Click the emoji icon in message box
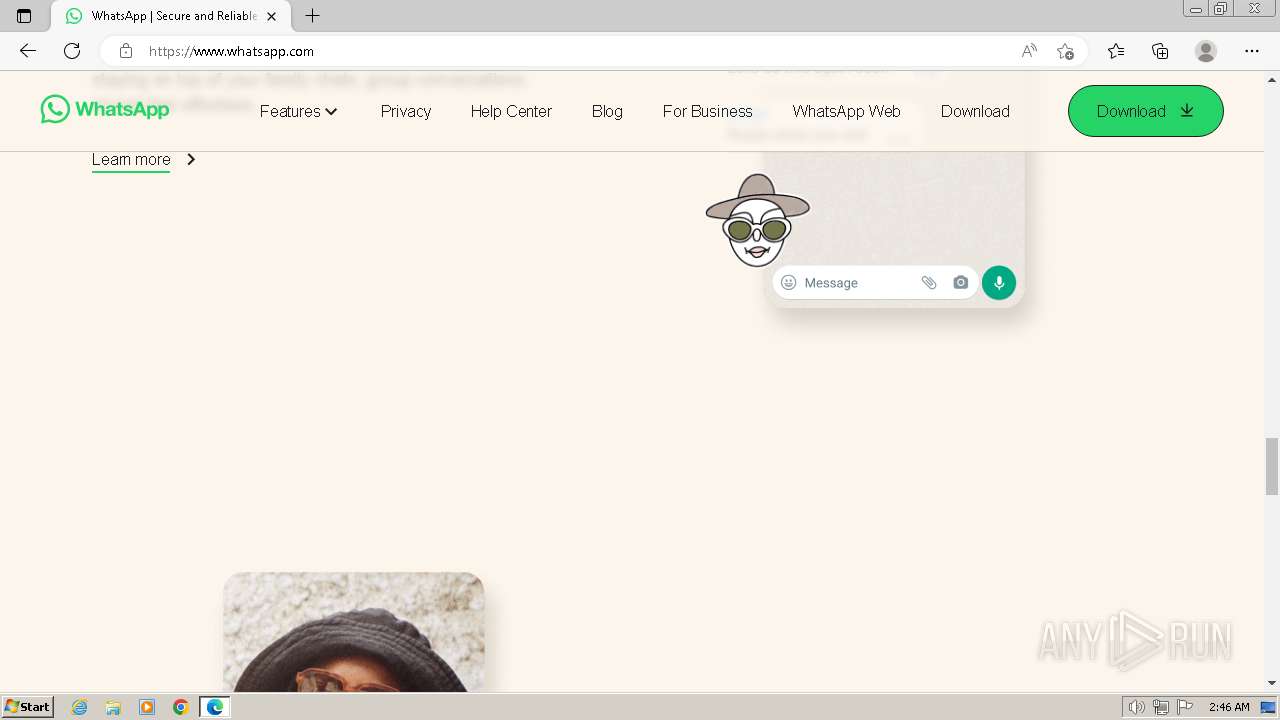The width and height of the screenshot is (1280, 720). [788, 283]
